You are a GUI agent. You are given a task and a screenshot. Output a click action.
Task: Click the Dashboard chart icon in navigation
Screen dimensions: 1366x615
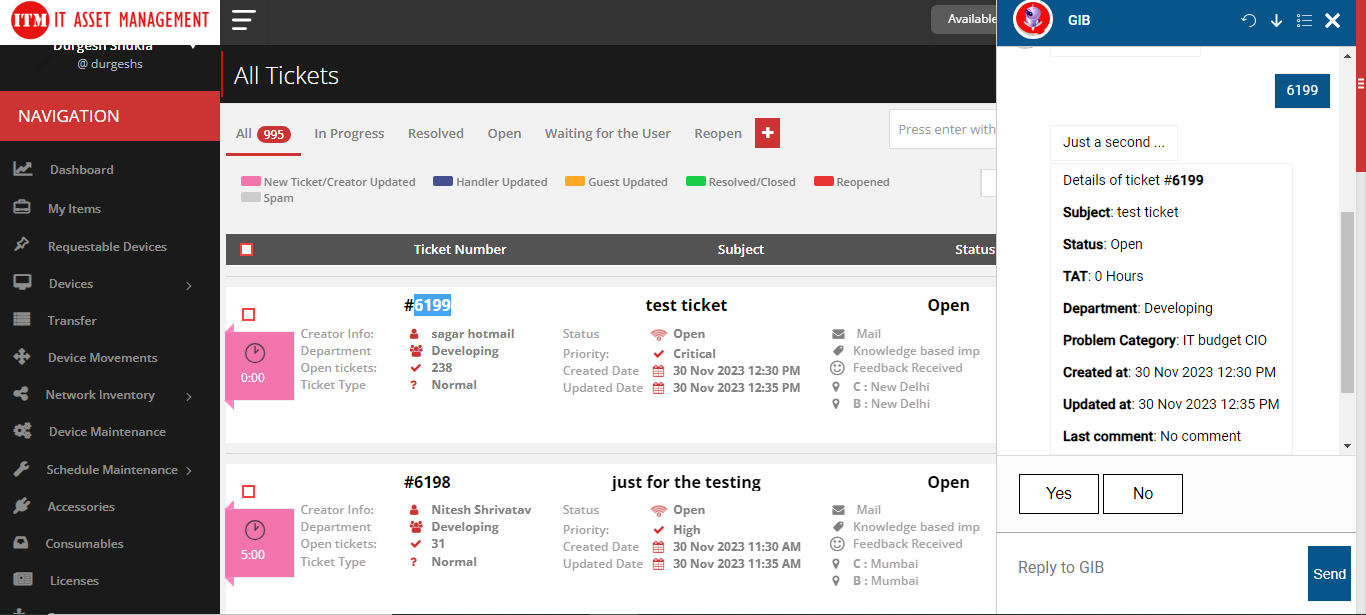click(23, 169)
